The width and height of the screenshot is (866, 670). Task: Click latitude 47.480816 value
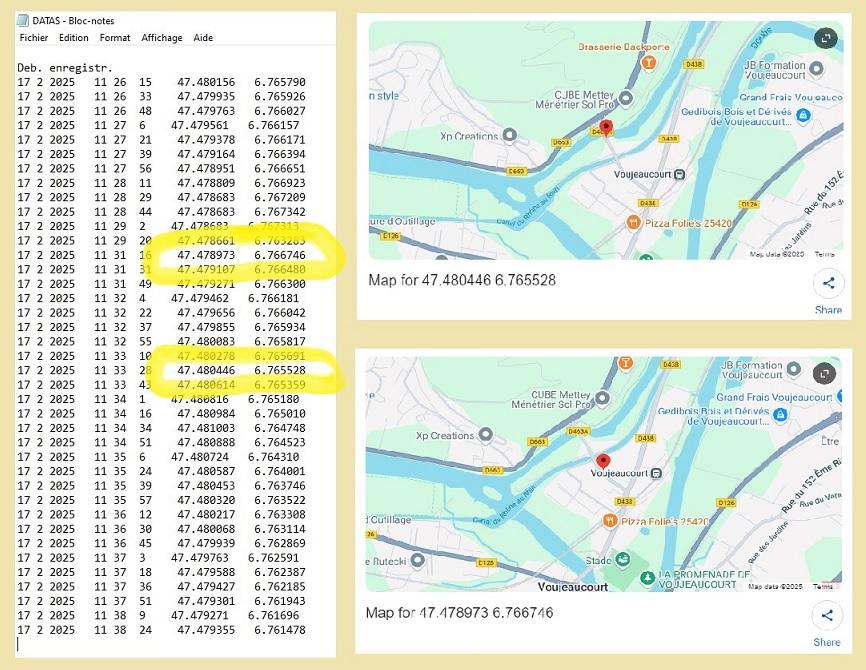[x=199, y=399]
